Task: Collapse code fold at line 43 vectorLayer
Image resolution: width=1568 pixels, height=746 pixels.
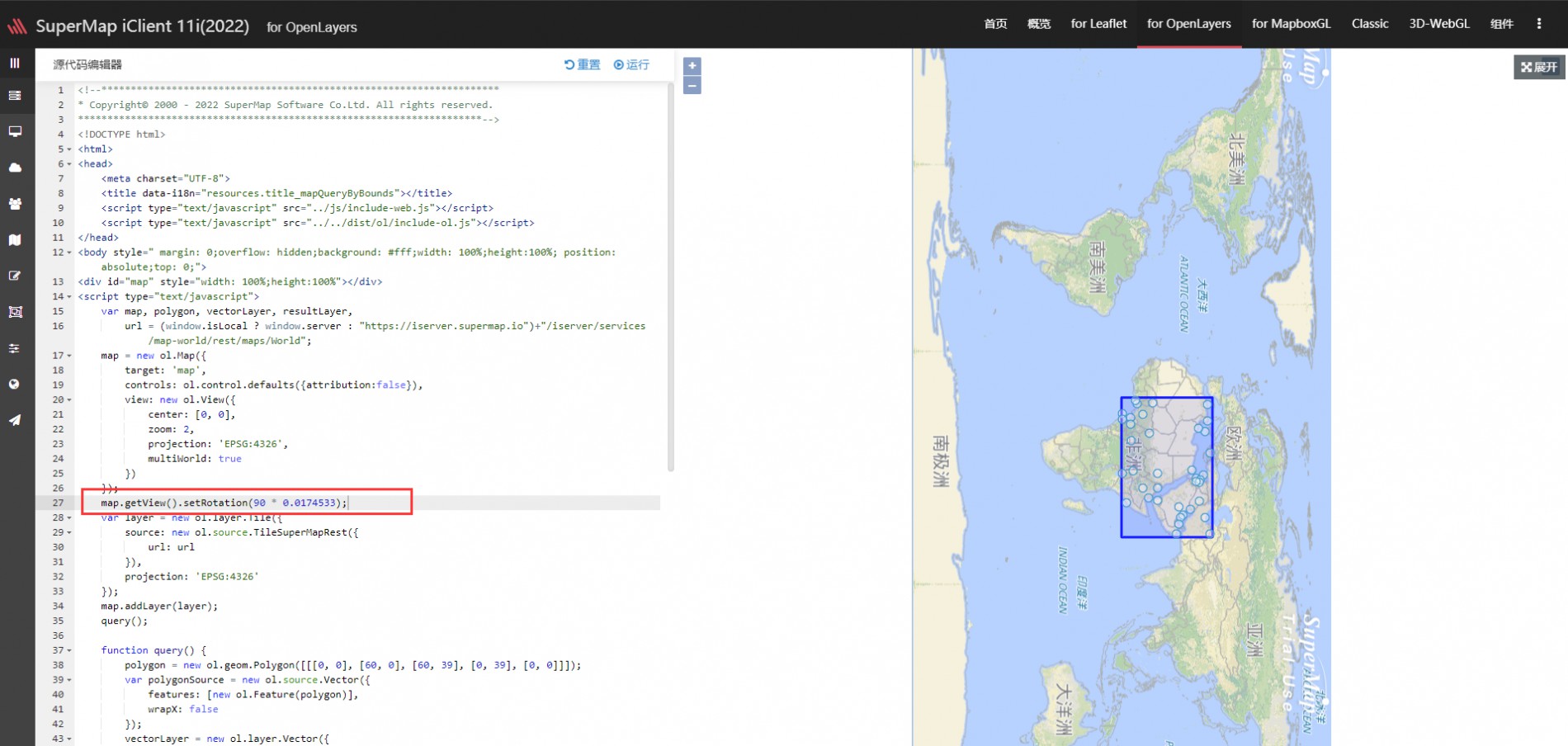Action: tap(69, 739)
